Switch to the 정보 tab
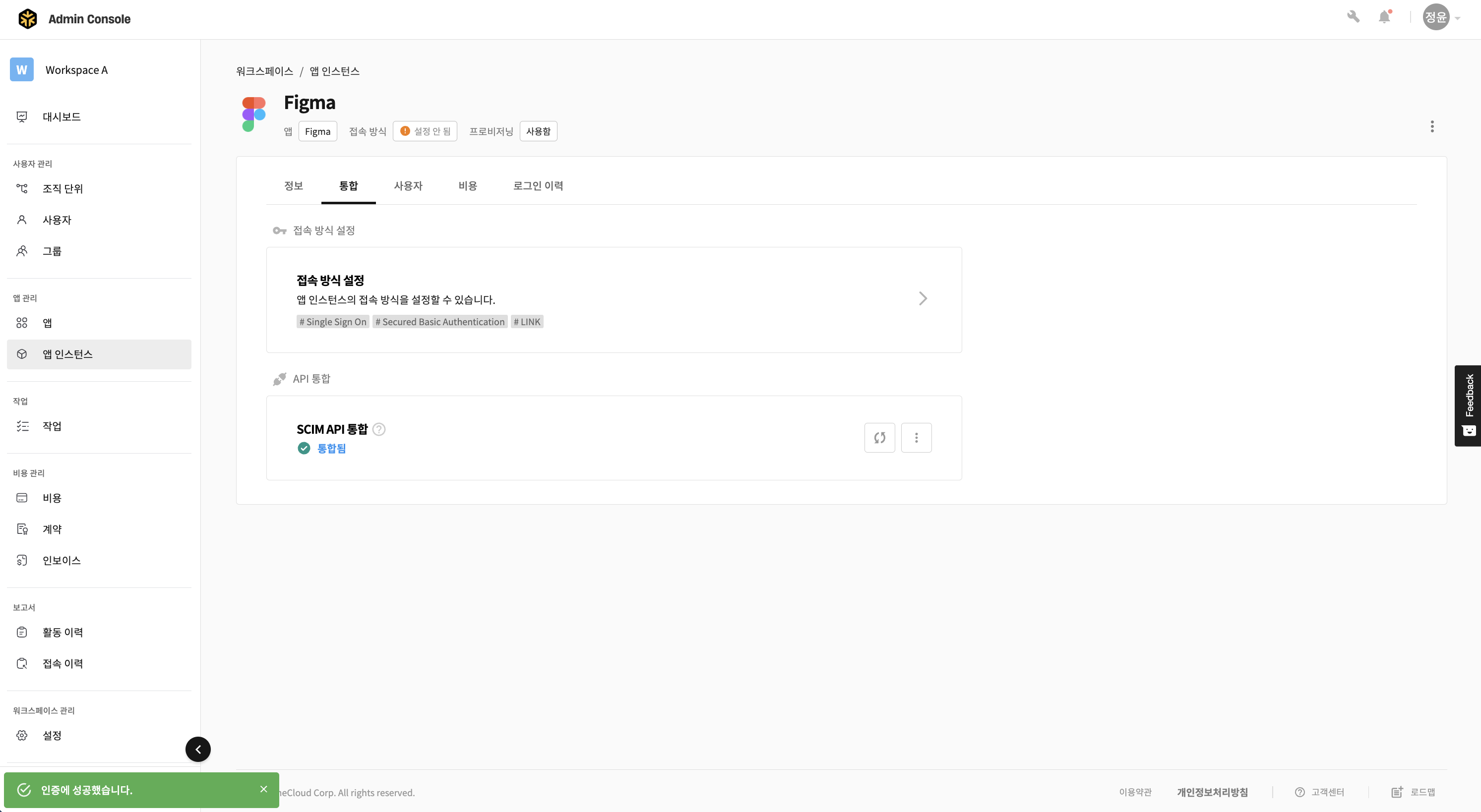The width and height of the screenshot is (1481, 812). click(293, 185)
